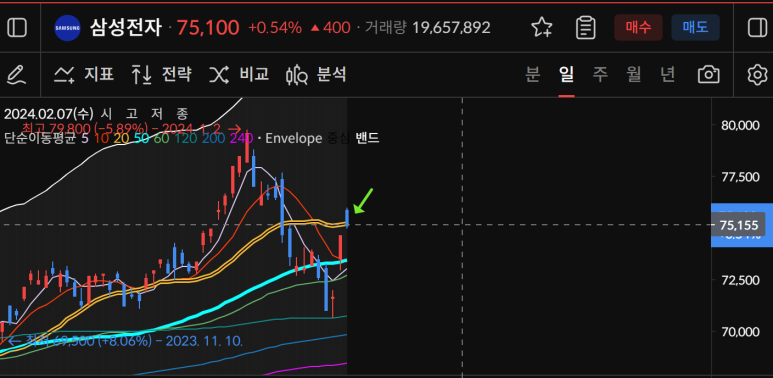Click the 77,500 price axis label
This screenshot has height=378, width=773.
click(740, 177)
